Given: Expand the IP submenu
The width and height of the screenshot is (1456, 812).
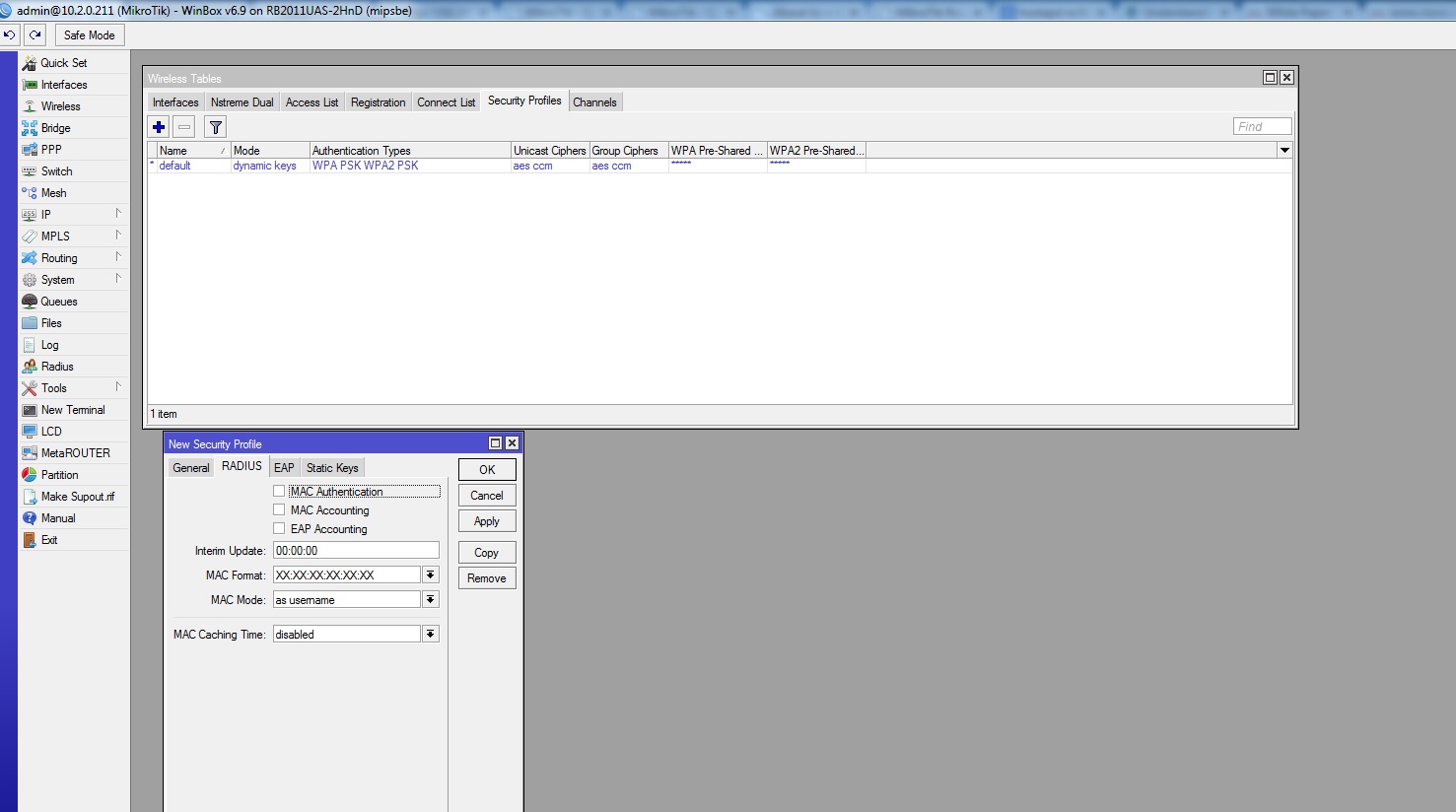Looking at the screenshot, I should (x=118, y=214).
